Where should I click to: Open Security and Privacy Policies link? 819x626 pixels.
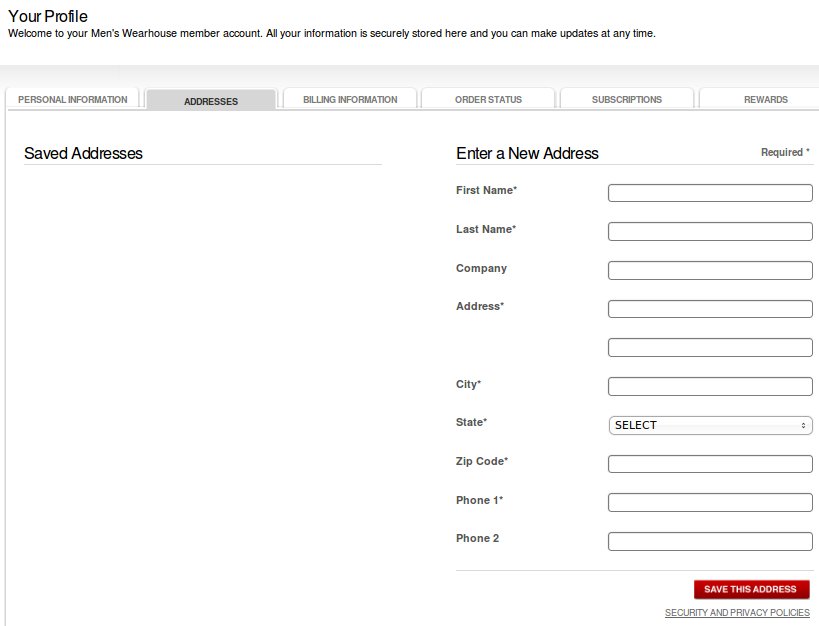pyautogui.click(x=737, y=612)
